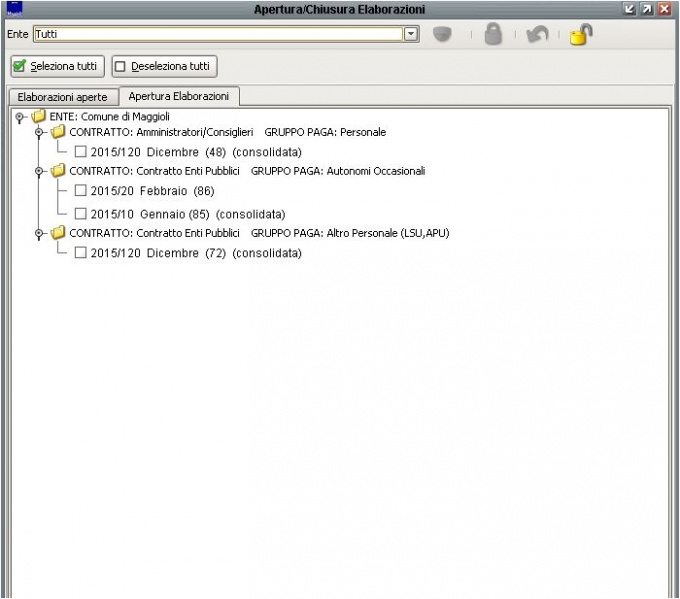Collapse the Altro Personale (LSU,APU) node
The image size is (680, 599).
pyautogui.click(x=39, y=233)
